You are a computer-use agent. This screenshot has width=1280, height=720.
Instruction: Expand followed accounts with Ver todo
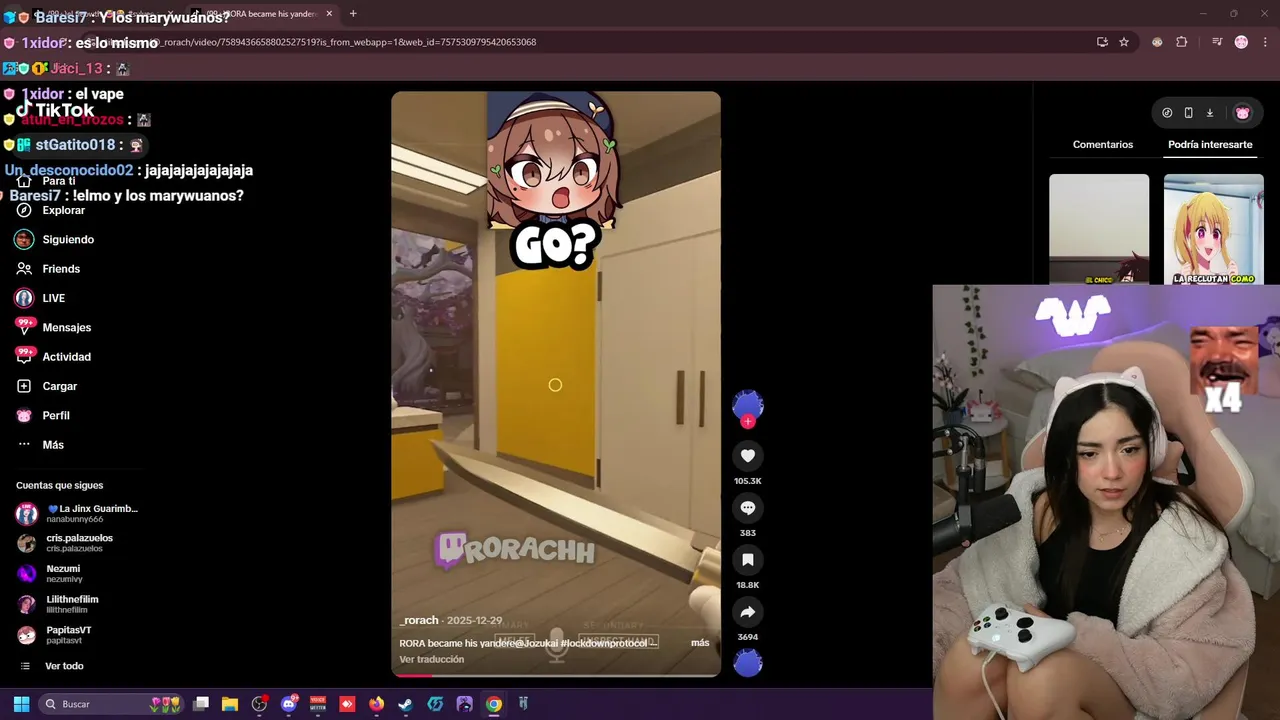coord(64,666)
